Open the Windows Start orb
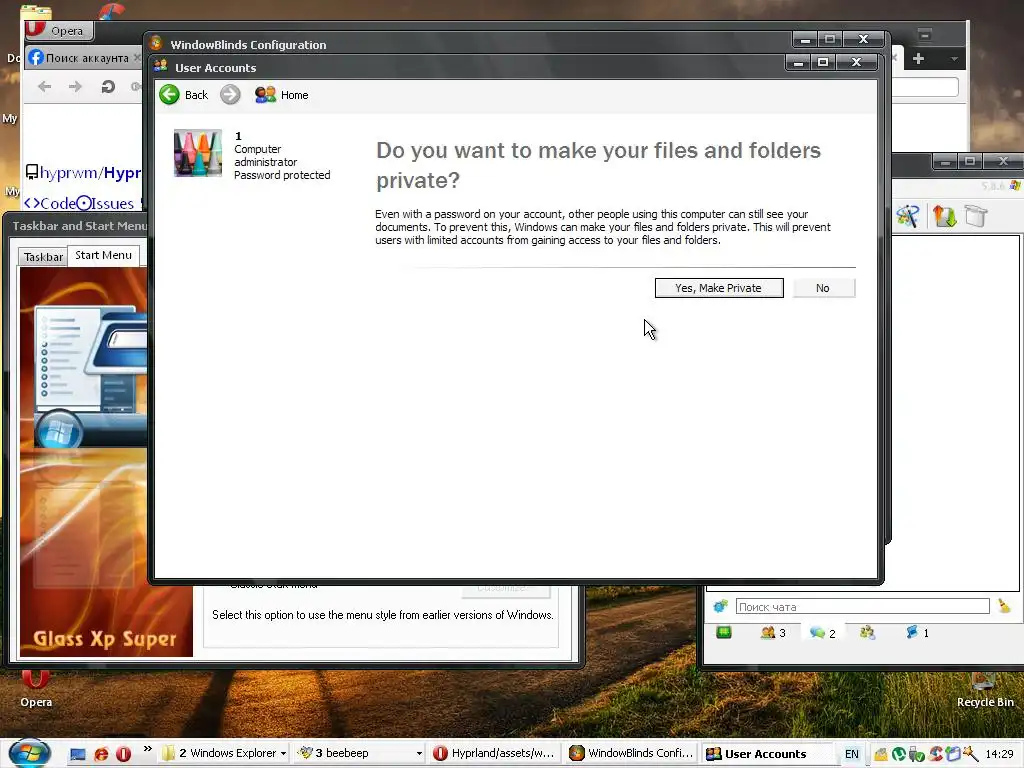1024x768 pixels. pyautogui.click(x=29, y=753)
